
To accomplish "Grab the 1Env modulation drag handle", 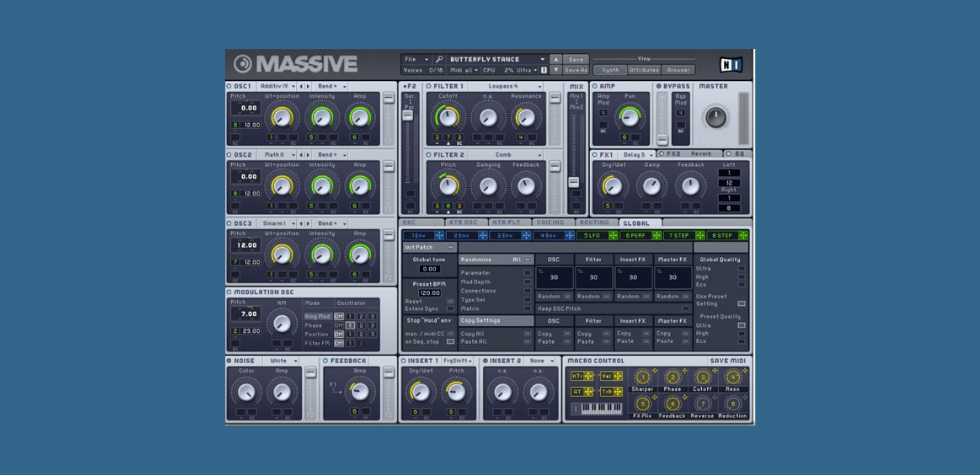I will tap(439, 236).
